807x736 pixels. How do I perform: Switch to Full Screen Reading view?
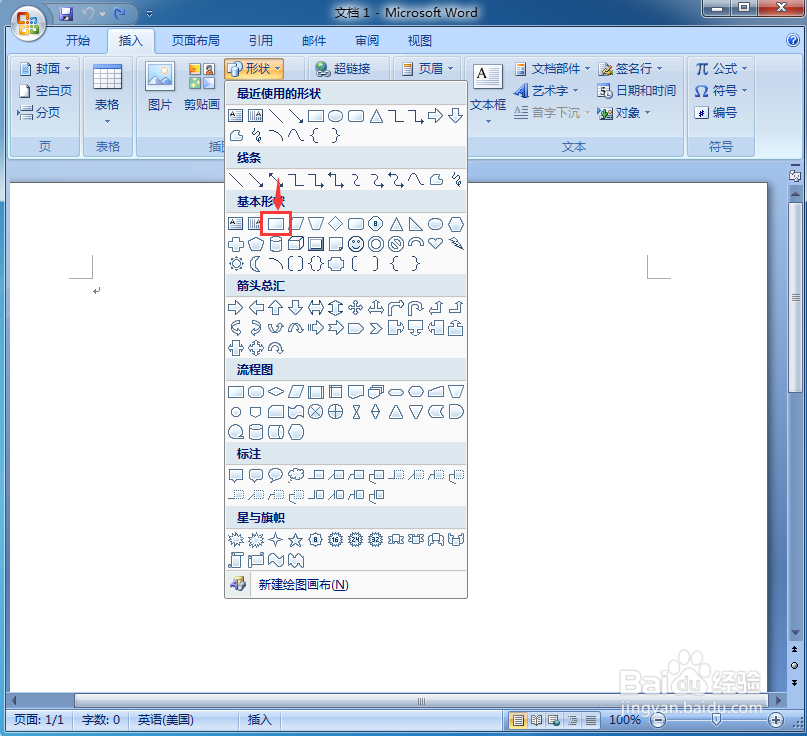click(536, 720)
